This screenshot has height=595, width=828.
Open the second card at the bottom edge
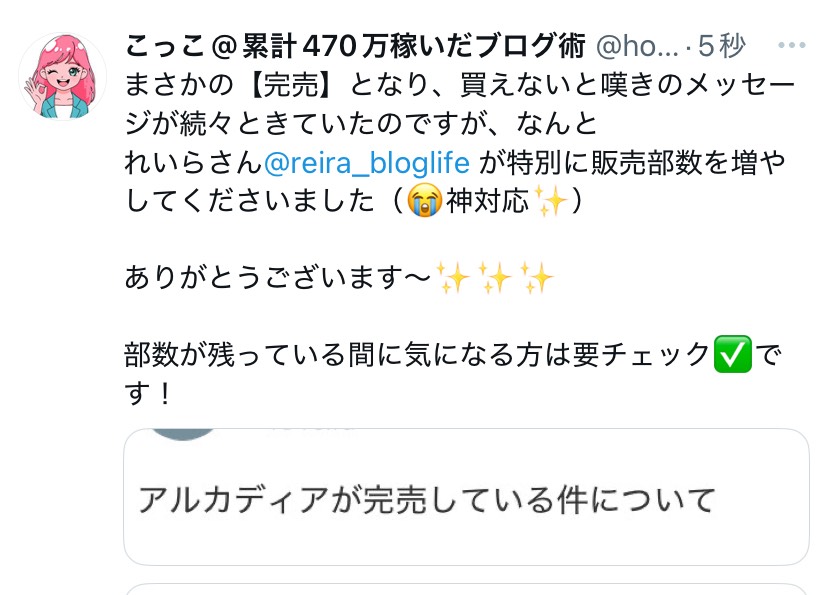(466, 589)
